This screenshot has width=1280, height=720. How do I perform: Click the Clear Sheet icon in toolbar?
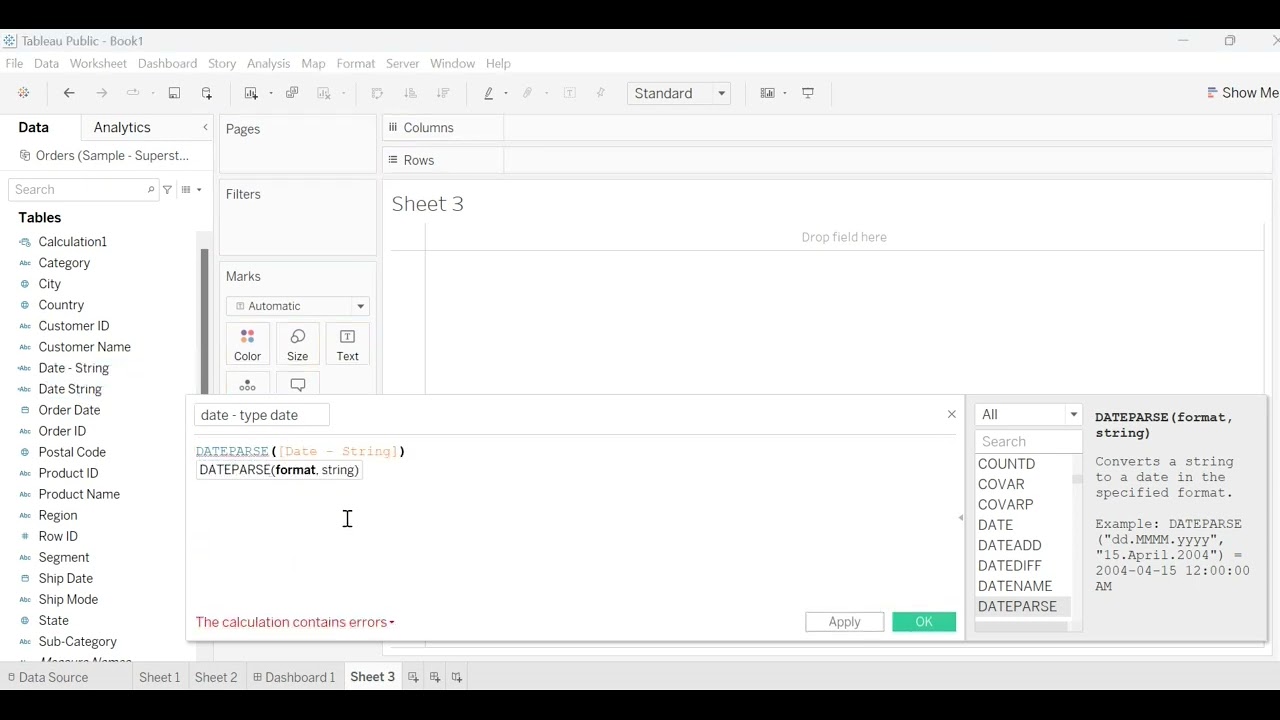[324, 93]
